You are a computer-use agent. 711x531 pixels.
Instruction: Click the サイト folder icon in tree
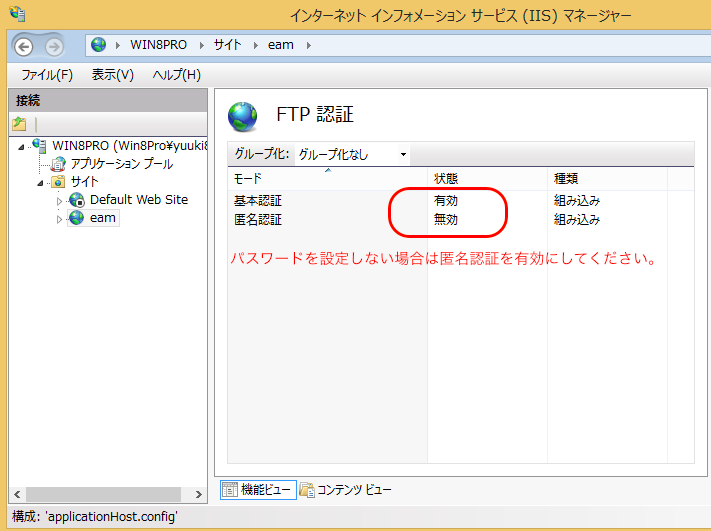[x=58, y=182]
